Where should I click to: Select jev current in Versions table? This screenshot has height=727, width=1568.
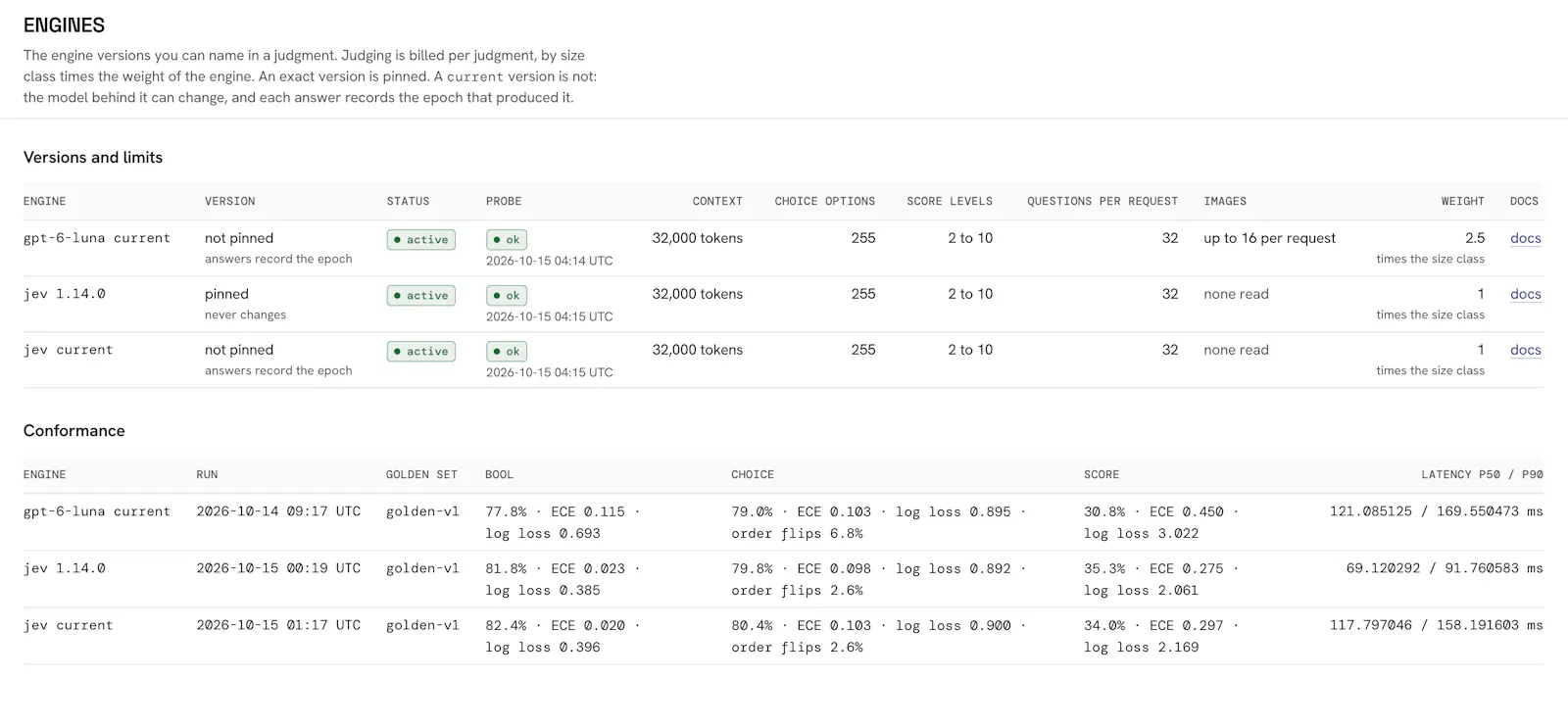tap(69, 350)
